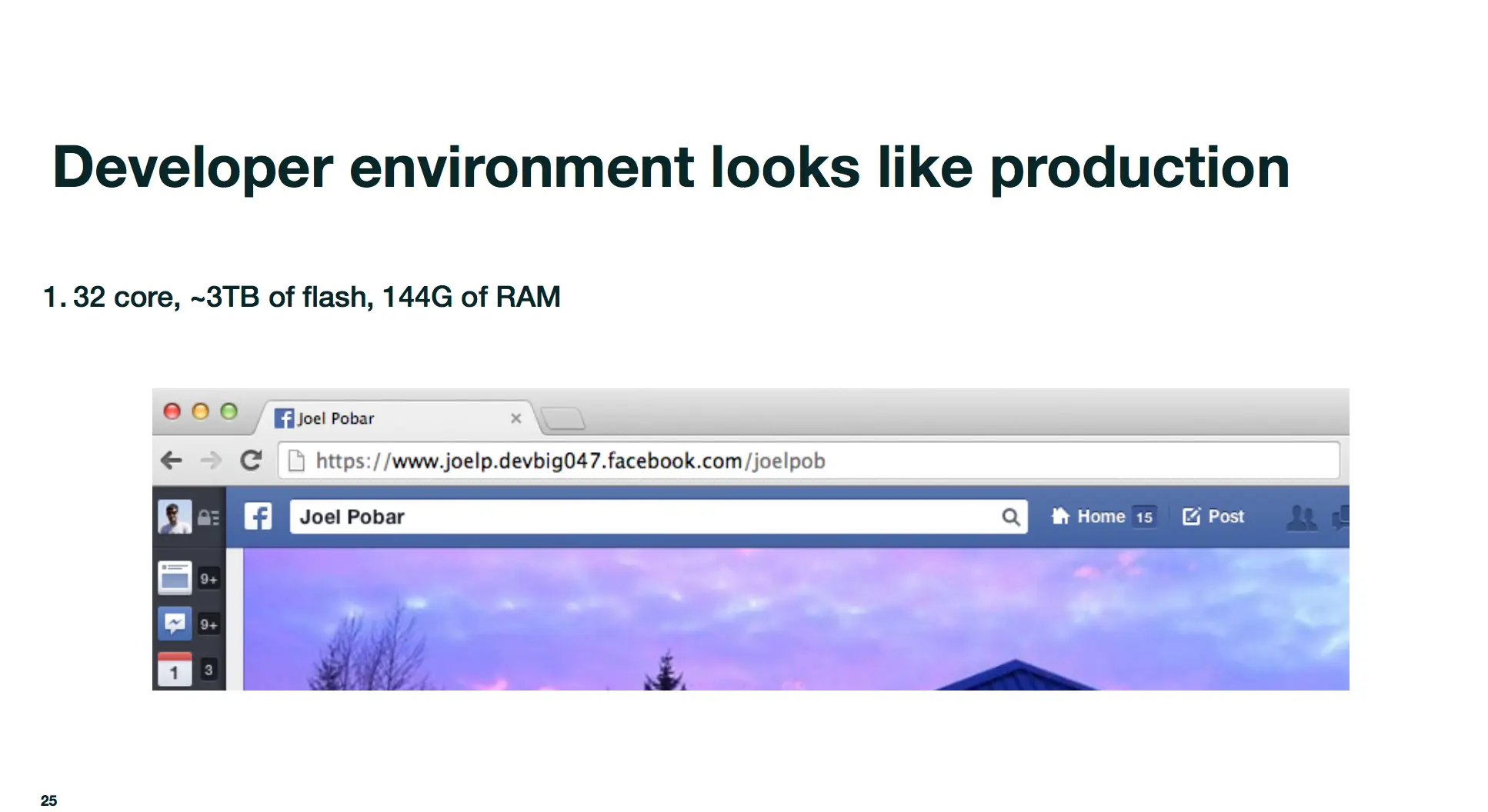Image resolution: width=1488 pixels, height=812 pixels.
Task: Click the events badge showing 3
Action: pos(209,670)
